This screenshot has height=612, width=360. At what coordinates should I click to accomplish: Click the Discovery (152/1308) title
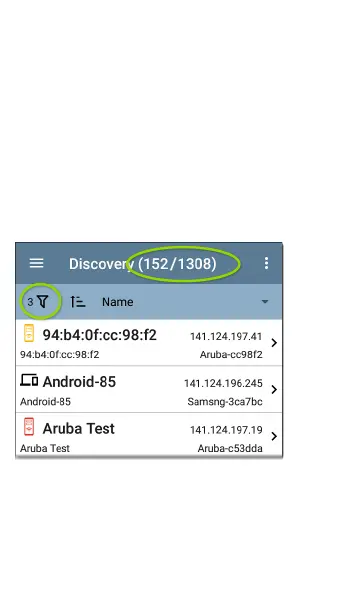click(143, 264)
